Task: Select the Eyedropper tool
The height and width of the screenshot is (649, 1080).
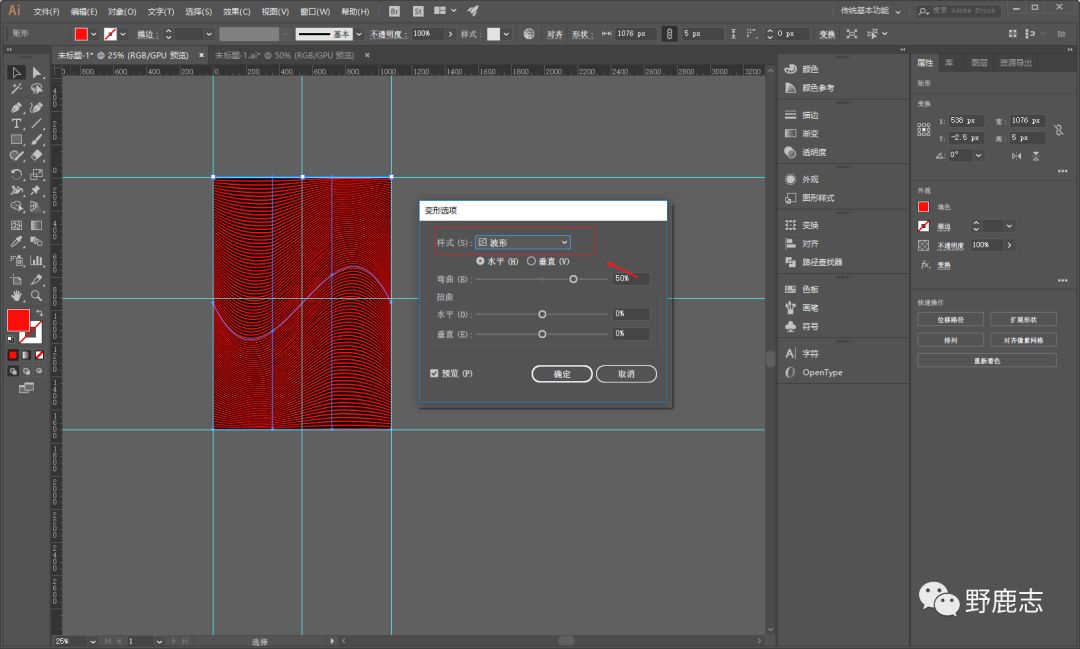Action: pyautogui.click(x=16, y=242)
